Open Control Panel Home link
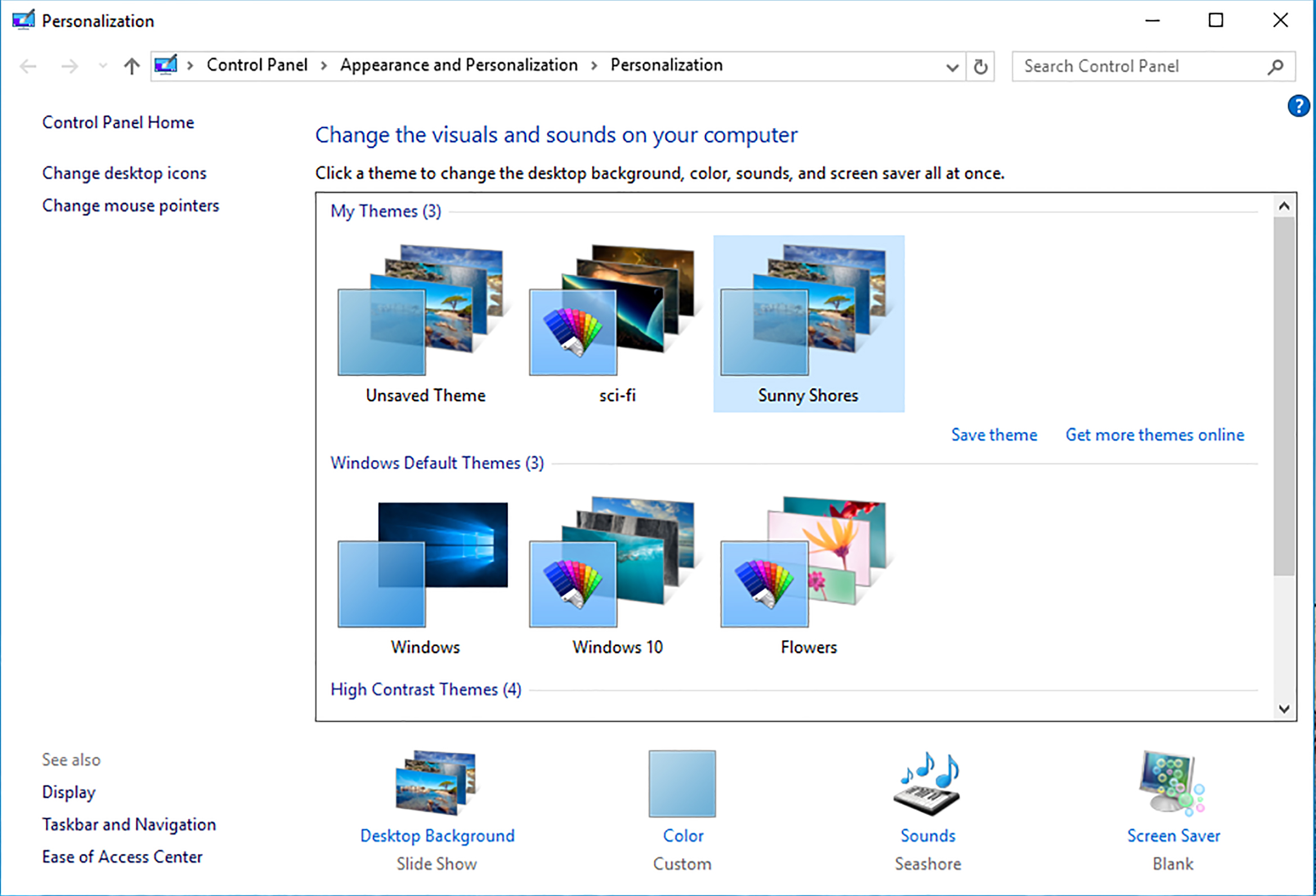 coord(118,122)
